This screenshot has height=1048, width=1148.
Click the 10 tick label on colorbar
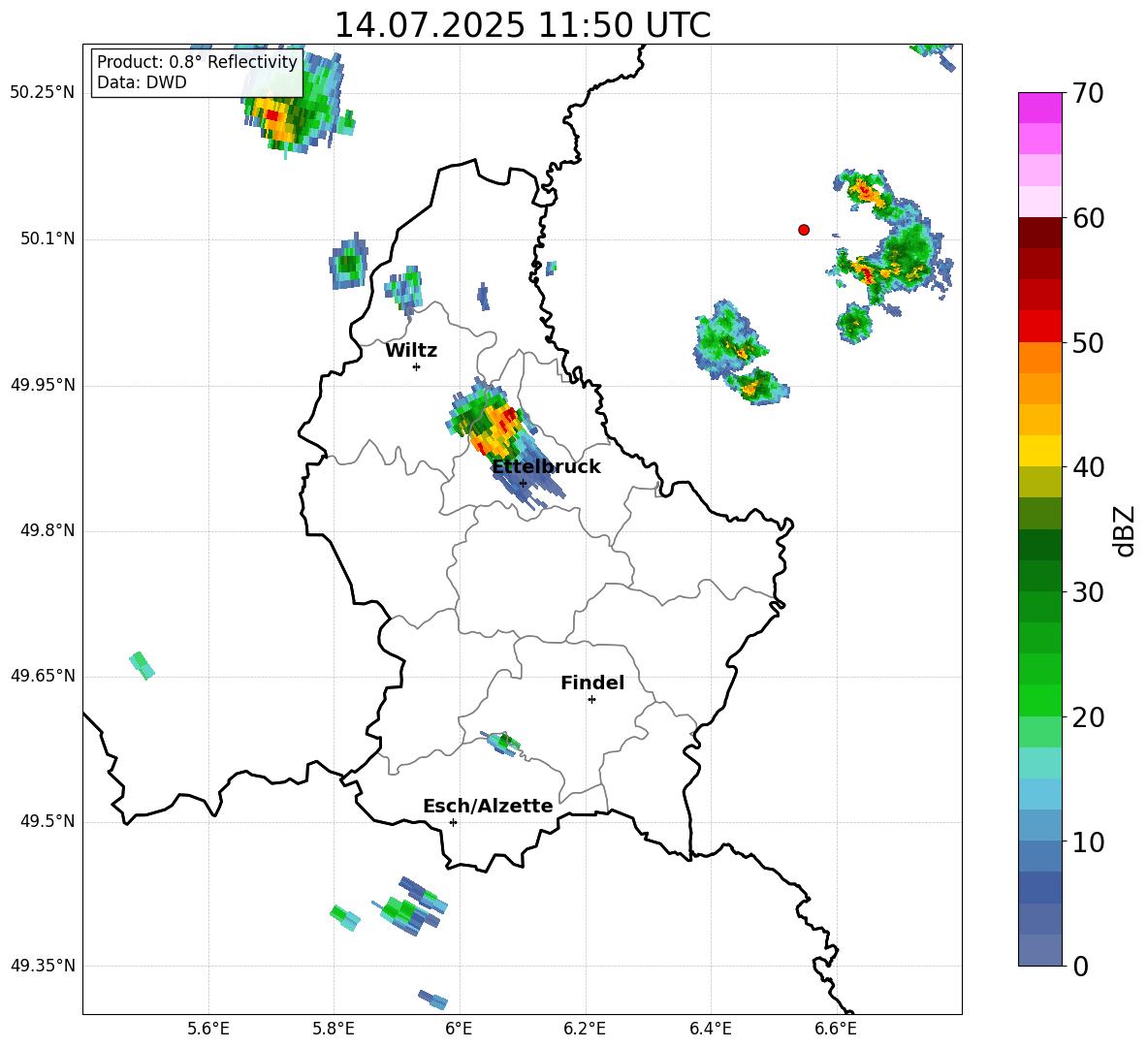[1087, 842]
